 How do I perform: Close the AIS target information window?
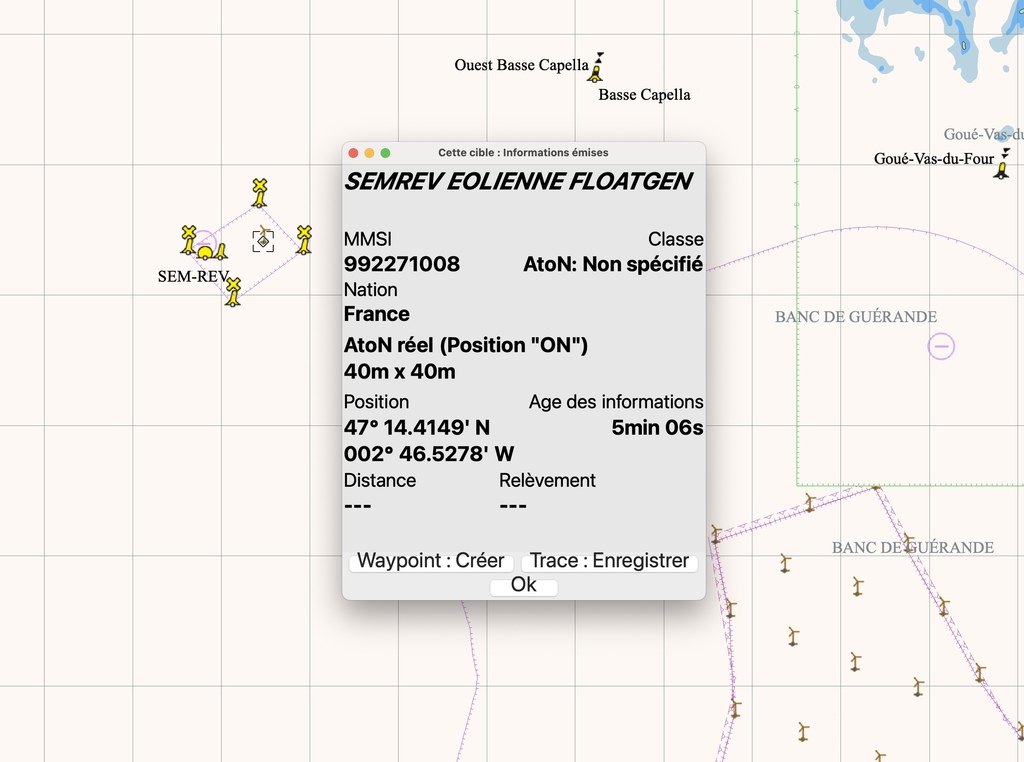(x=353, y=153)
